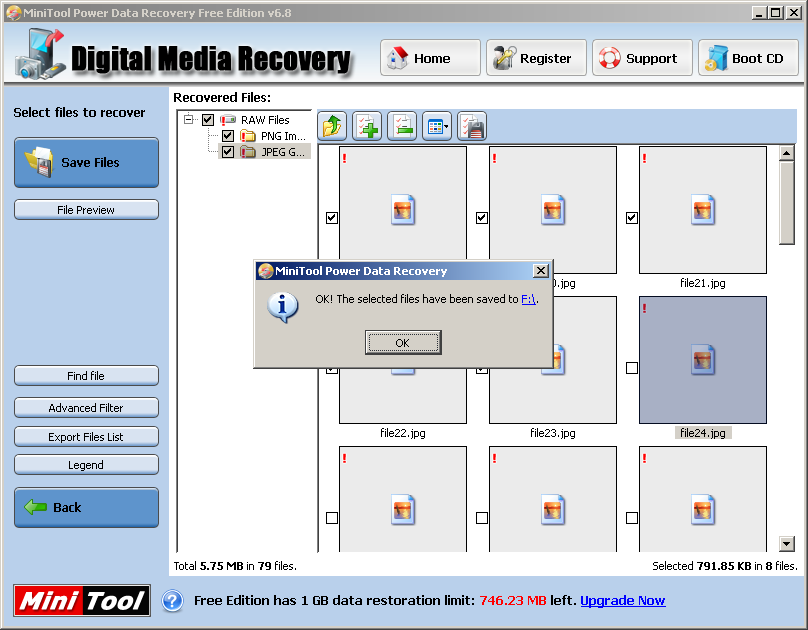Click the Upgrade Now link
Screen dimensions: 808x630
tap(622, 601)
